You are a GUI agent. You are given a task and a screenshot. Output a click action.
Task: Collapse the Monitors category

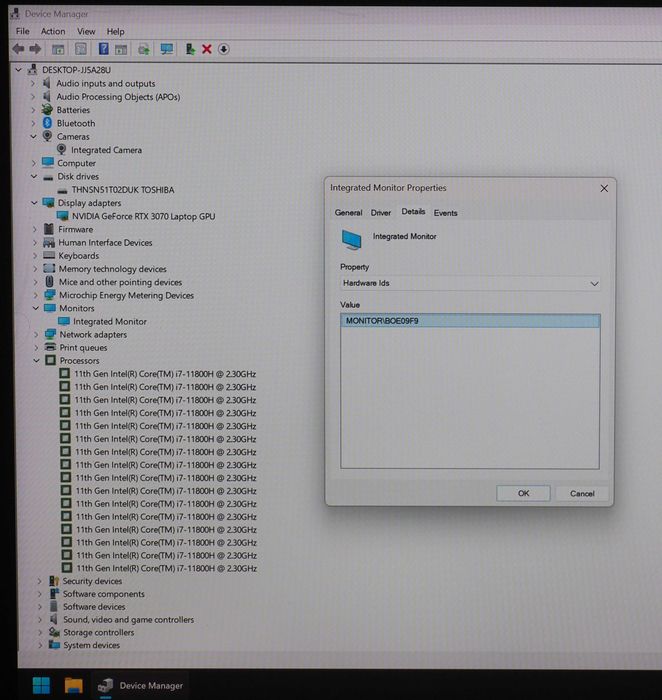pos(36,308)
